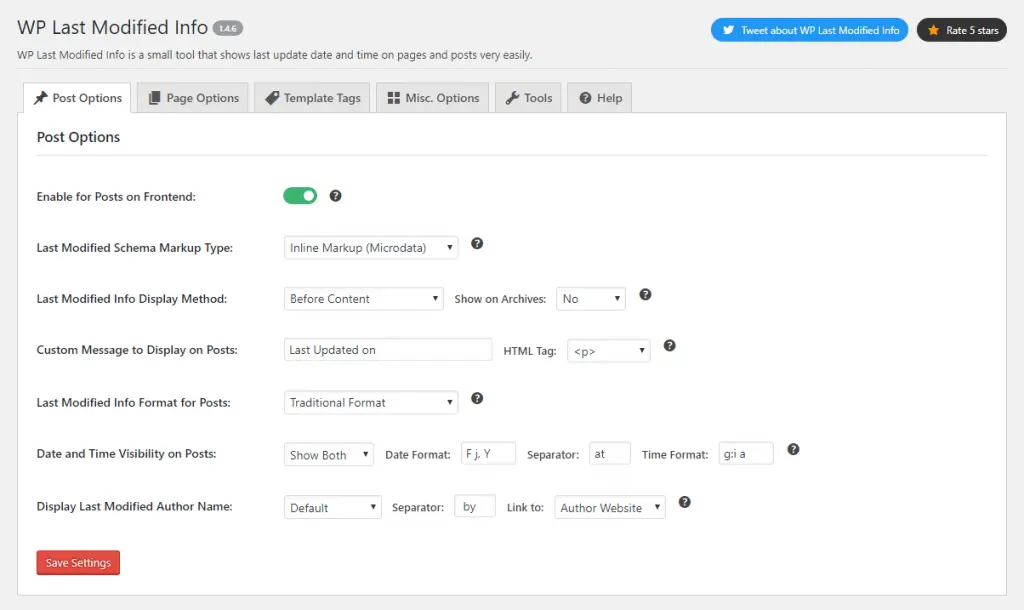
Task: Open the Link to Author Website dropdown
Action: click(x=610, y=507)
